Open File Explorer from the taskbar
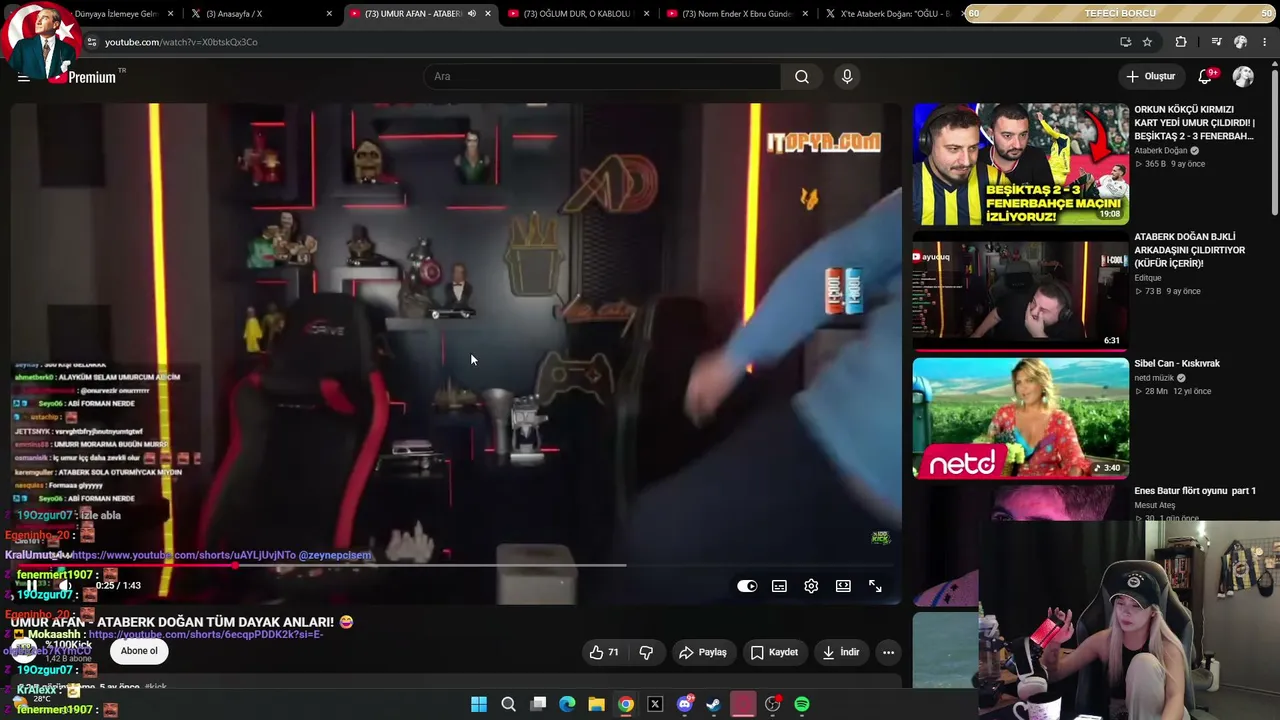The width and height of the screenshot is (1280, 720). click(x=596, y=705)
